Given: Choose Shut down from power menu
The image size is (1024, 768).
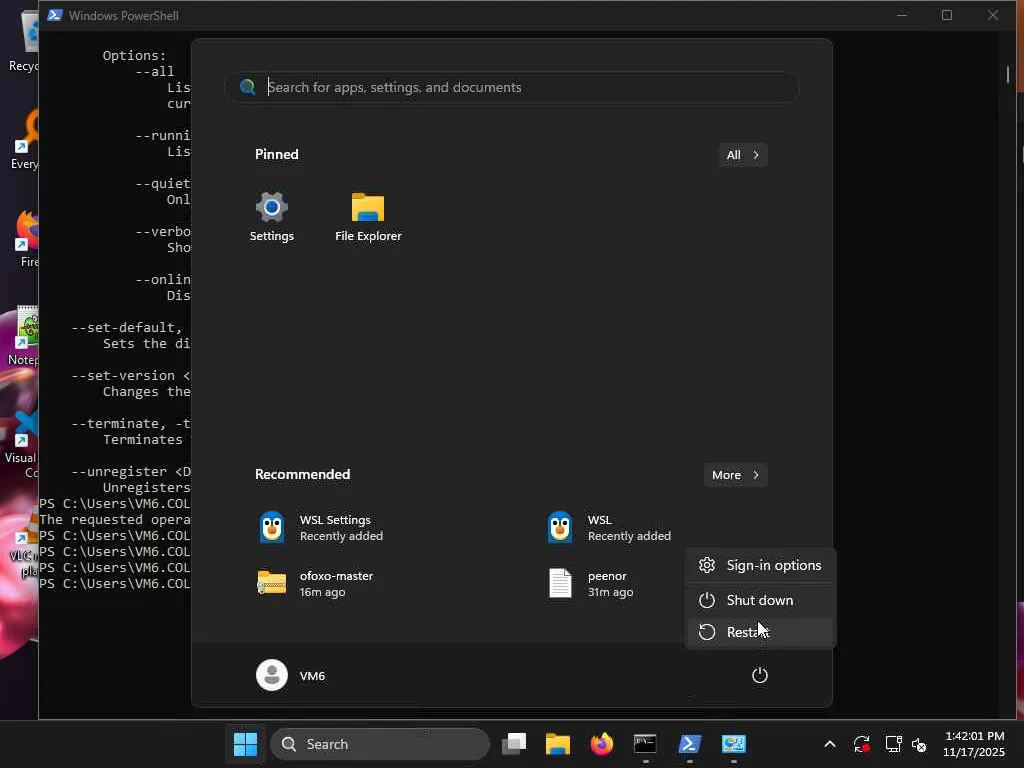Looking at the screenshot, I should (760, 600).
